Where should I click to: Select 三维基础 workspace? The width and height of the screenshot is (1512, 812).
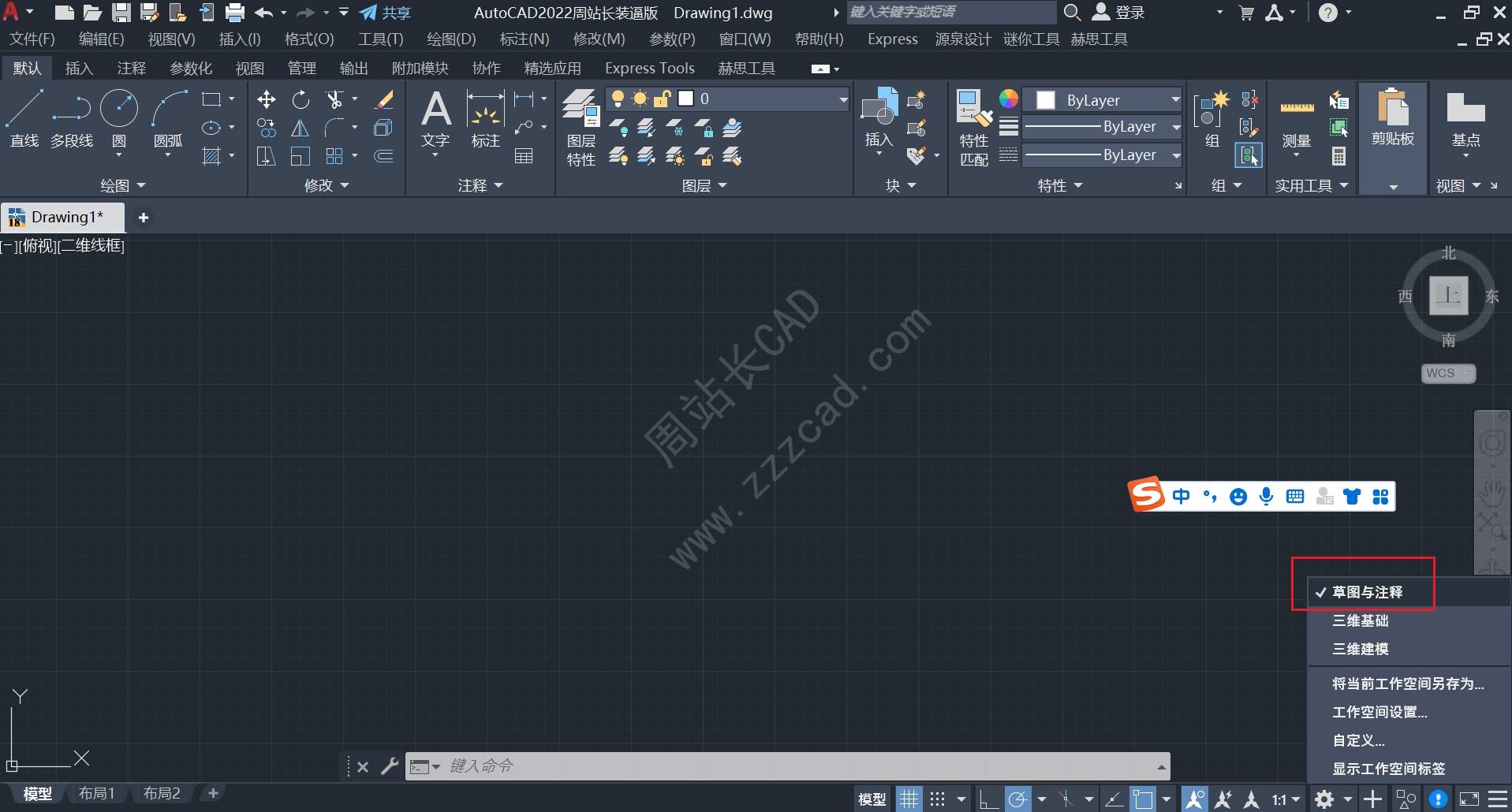coord(1361,620)
